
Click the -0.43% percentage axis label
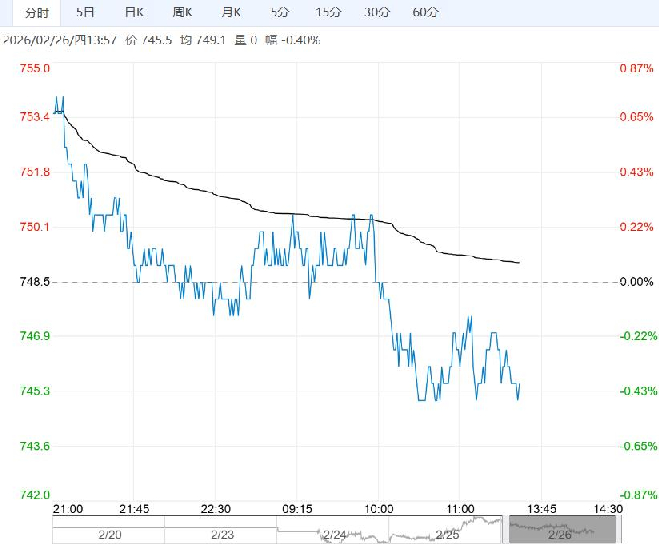pyautogui.click(x=636, y=390)
